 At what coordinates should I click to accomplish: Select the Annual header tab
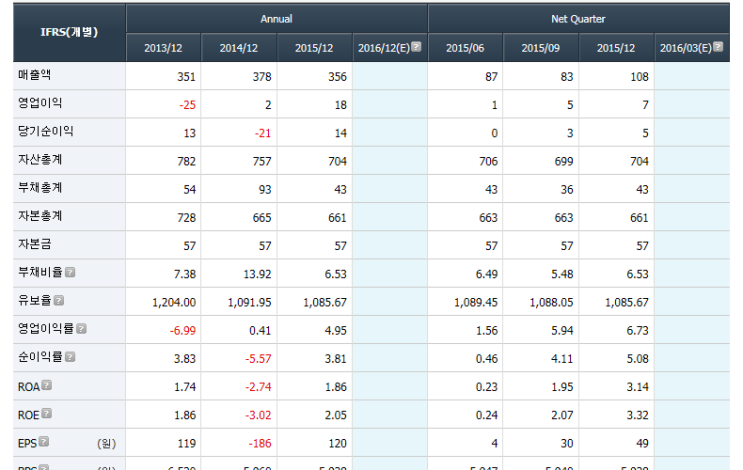(276, 19)
